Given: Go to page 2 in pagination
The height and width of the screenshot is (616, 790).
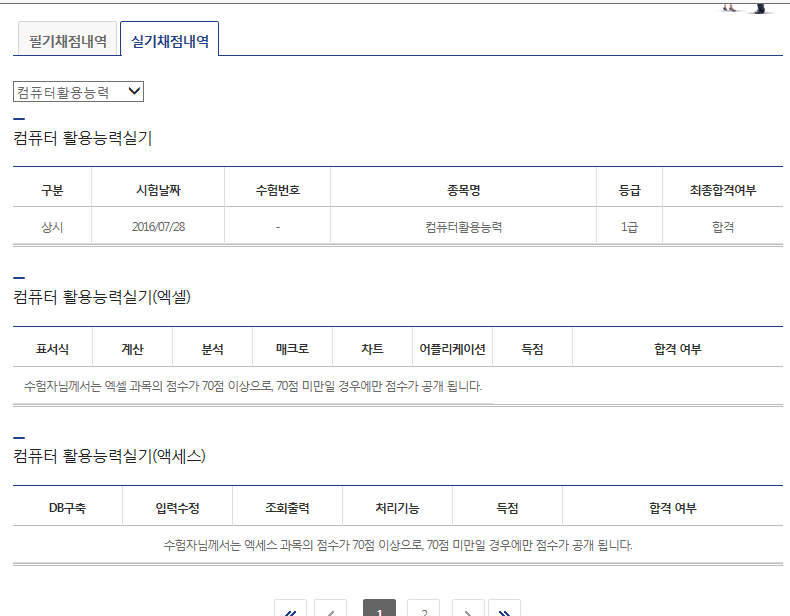Looking at the screenshot, I should 424,608.
